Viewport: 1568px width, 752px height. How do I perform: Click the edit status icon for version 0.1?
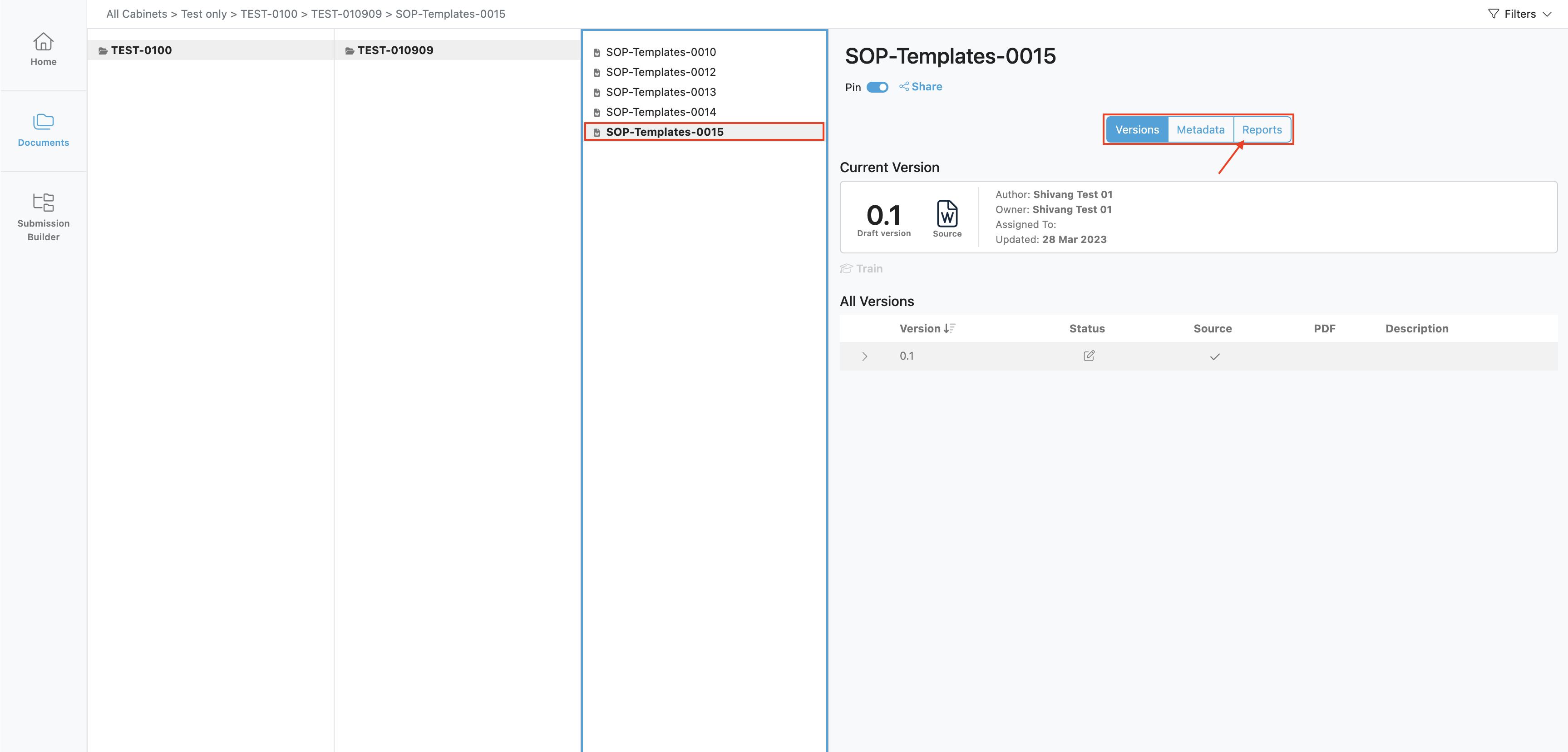point(1090,356)
